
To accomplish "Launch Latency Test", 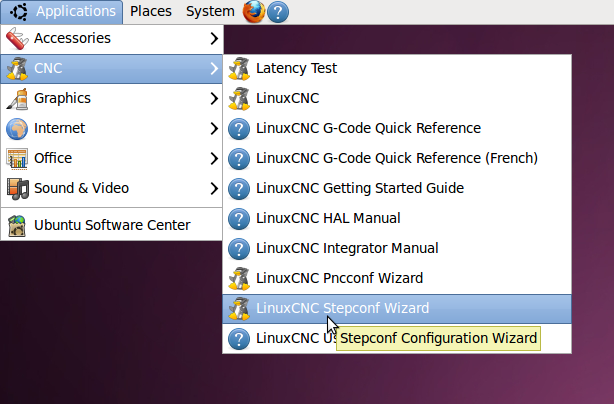I will pos(397,69).
